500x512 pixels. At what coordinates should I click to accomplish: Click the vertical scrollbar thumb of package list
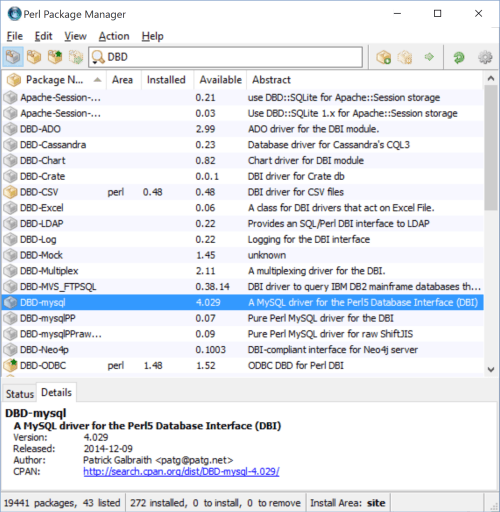click(x=491, y=148)
